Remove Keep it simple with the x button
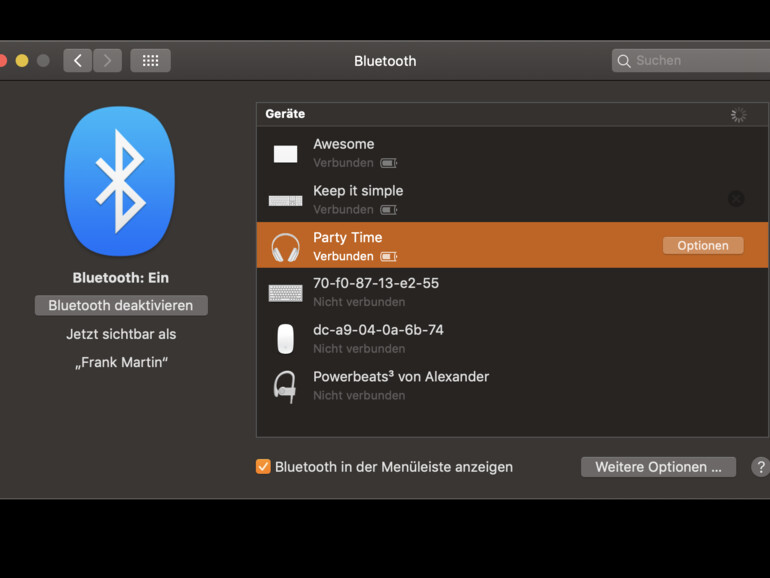Screen dimensions: 770x578 point(736,199)
